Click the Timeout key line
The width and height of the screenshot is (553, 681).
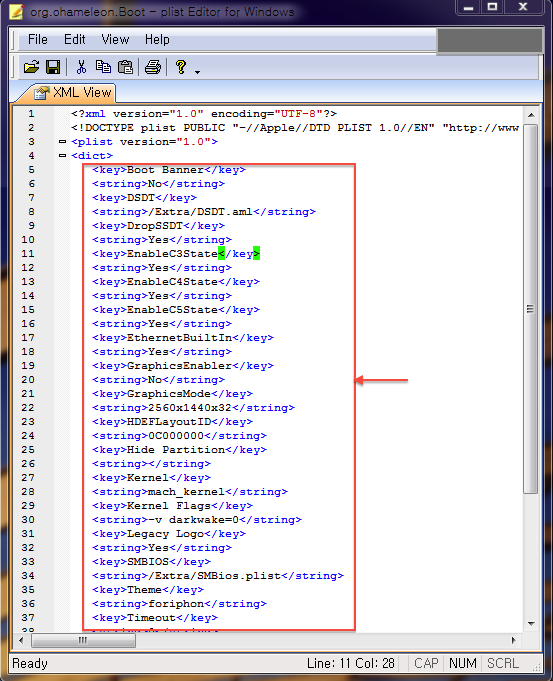(x=155, y=618)
